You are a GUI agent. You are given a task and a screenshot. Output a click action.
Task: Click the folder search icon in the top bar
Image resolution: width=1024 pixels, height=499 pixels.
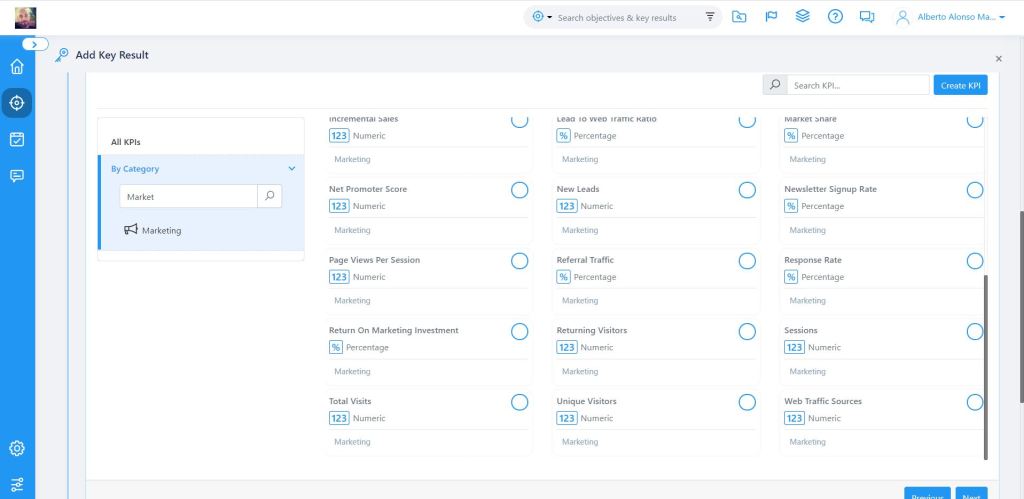tap(739, 17)
